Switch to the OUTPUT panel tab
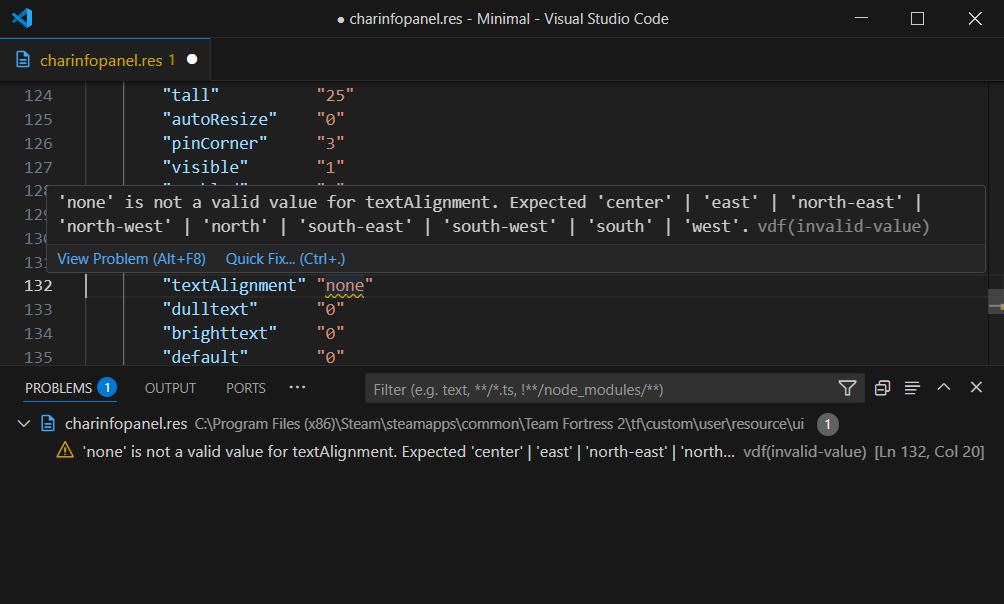The width and height of the screenshot is (1004, 604). (x=170, y=388)
